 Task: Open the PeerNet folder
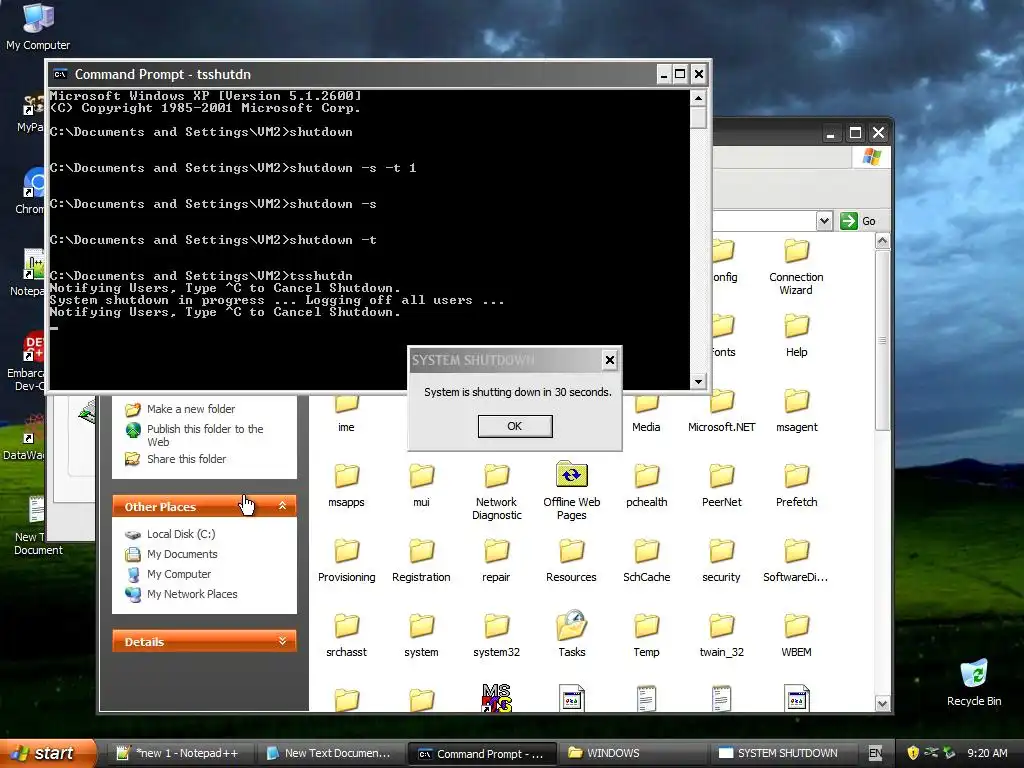click(722, 485)
